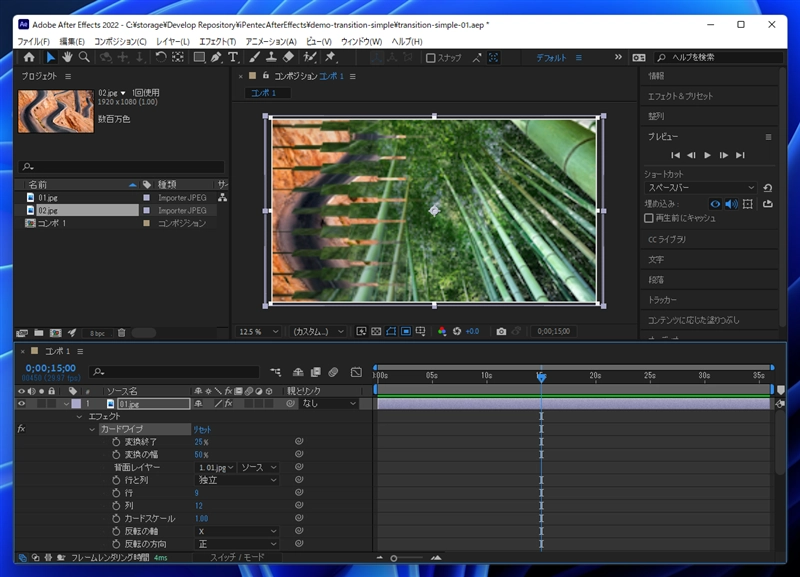
Task: Click the stopwatch for 変換終了
Action: (x=116, y=442)
